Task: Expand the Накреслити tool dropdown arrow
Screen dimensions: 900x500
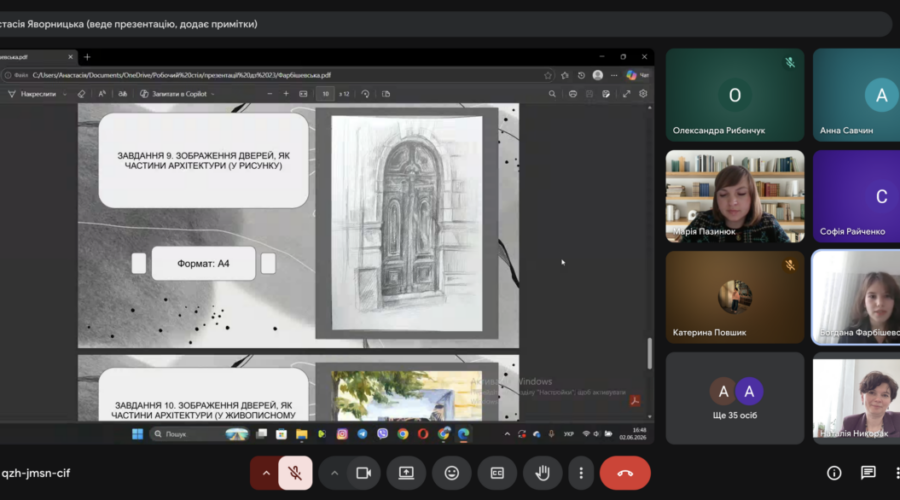Action: click(65, 94)
